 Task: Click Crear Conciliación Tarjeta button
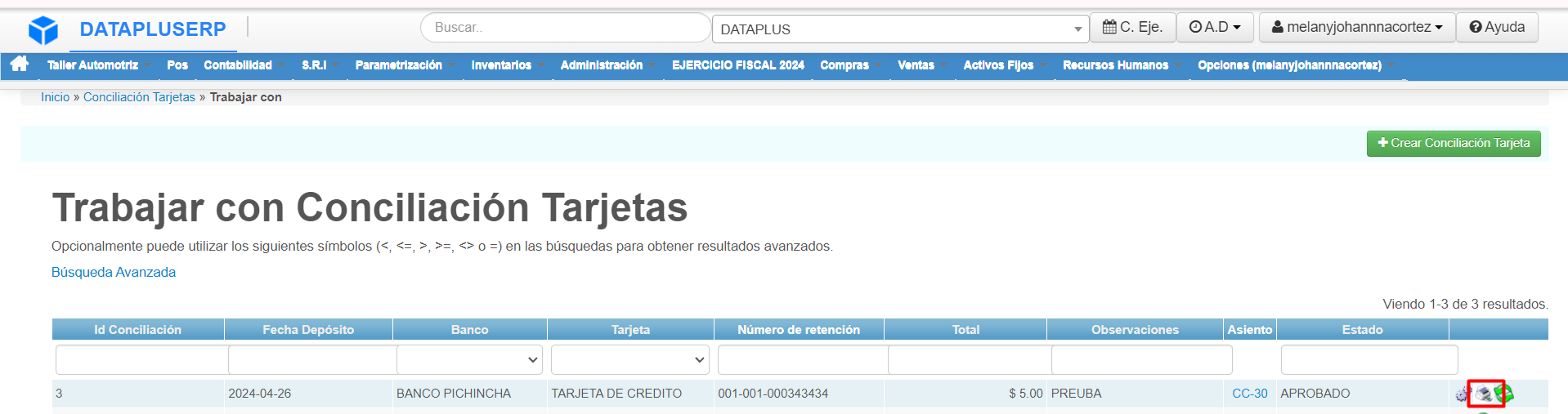point(1454,143)
